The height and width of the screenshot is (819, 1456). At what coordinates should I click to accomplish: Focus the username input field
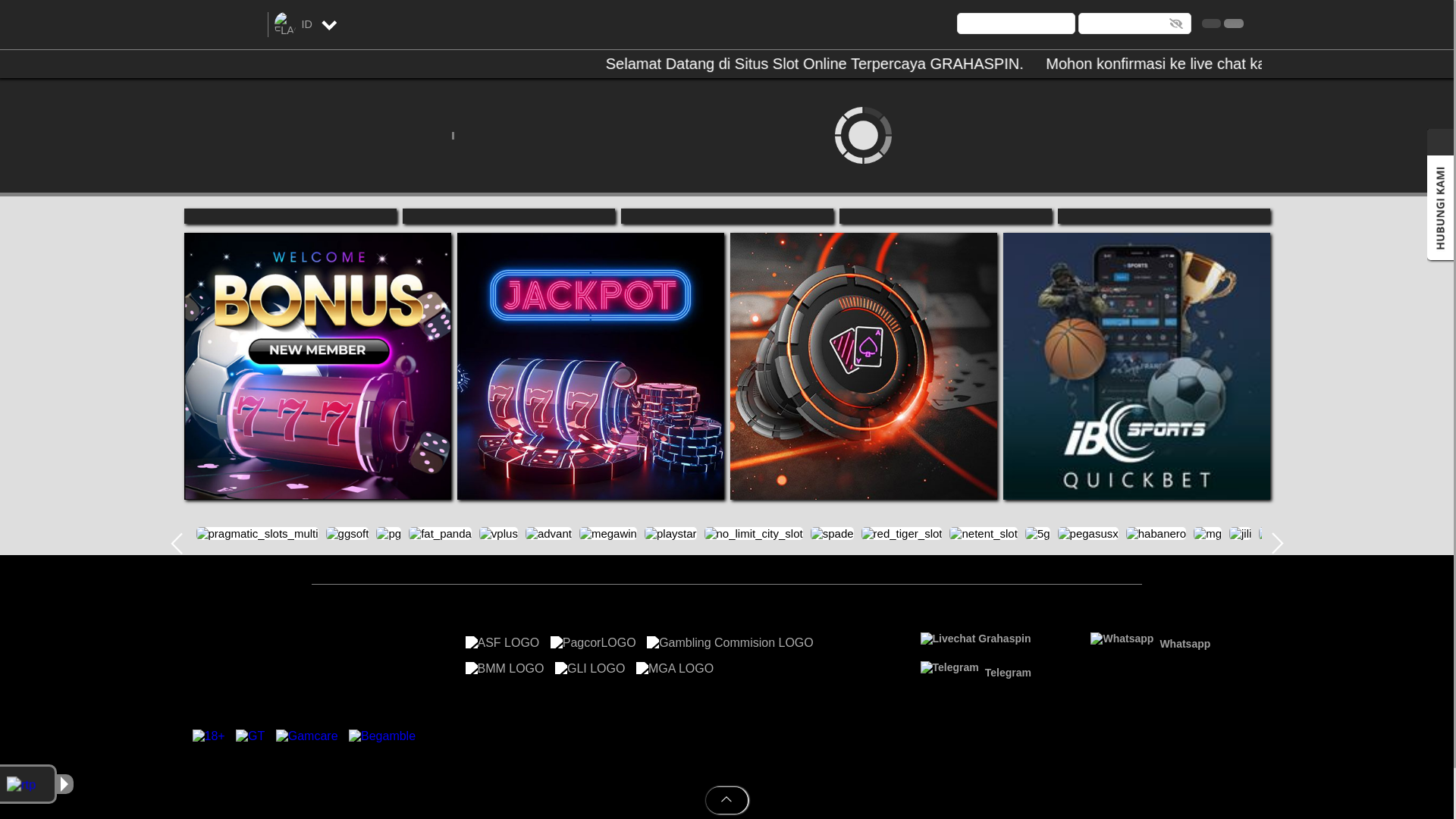tap(1015, 24)
